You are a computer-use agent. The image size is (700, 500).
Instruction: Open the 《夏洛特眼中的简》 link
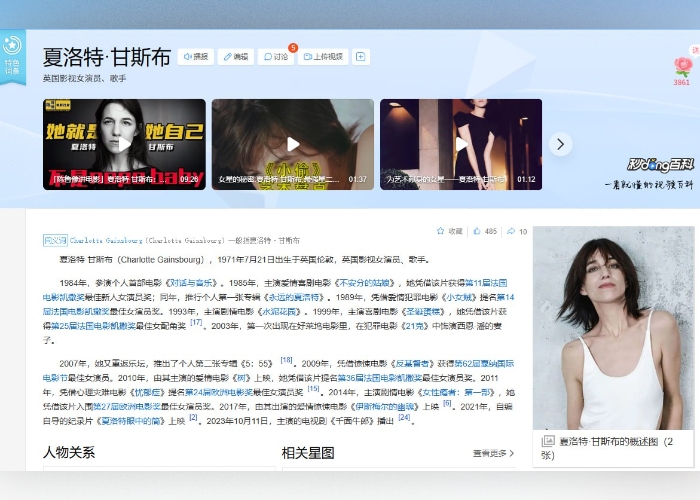(130, 421)
